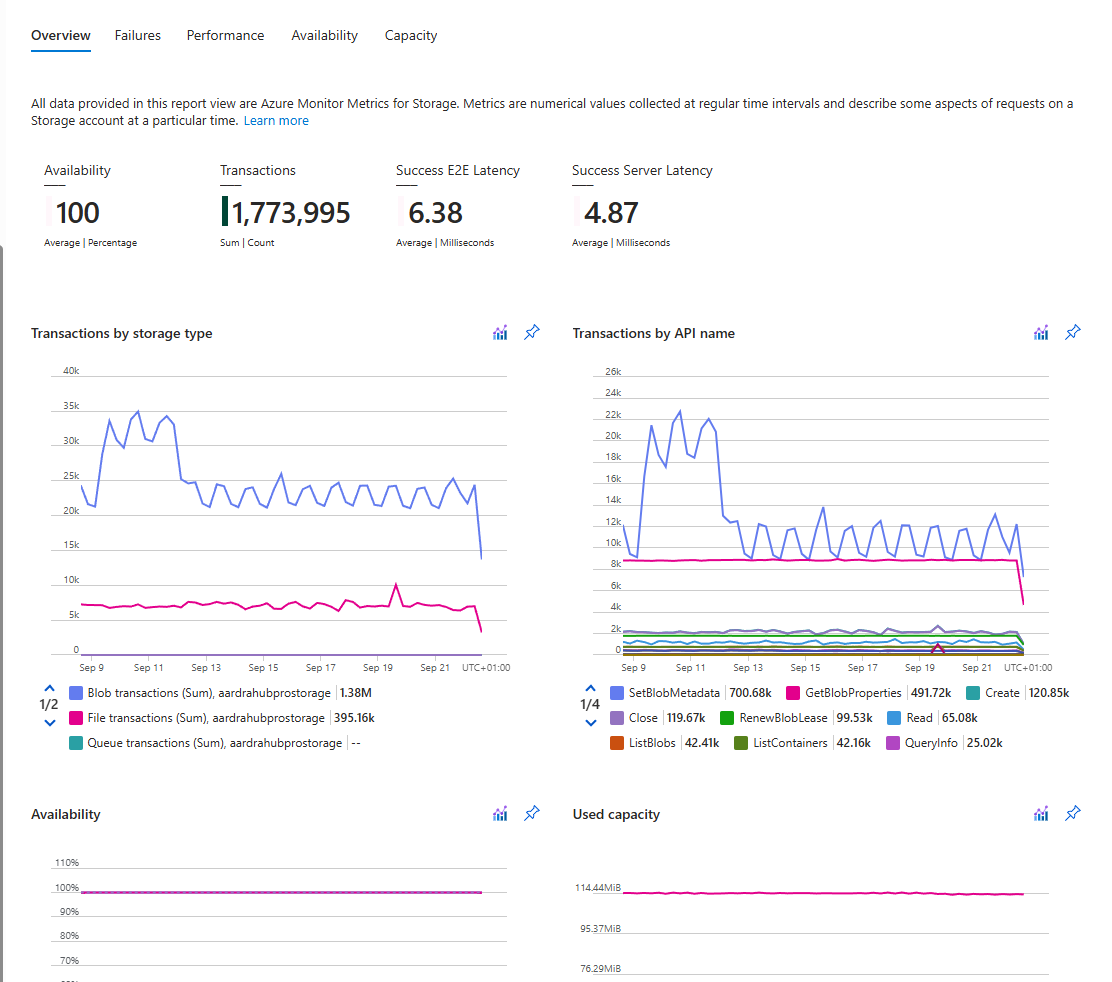Open metrics chart icon for Transactions by storage type

pos(500,333)
